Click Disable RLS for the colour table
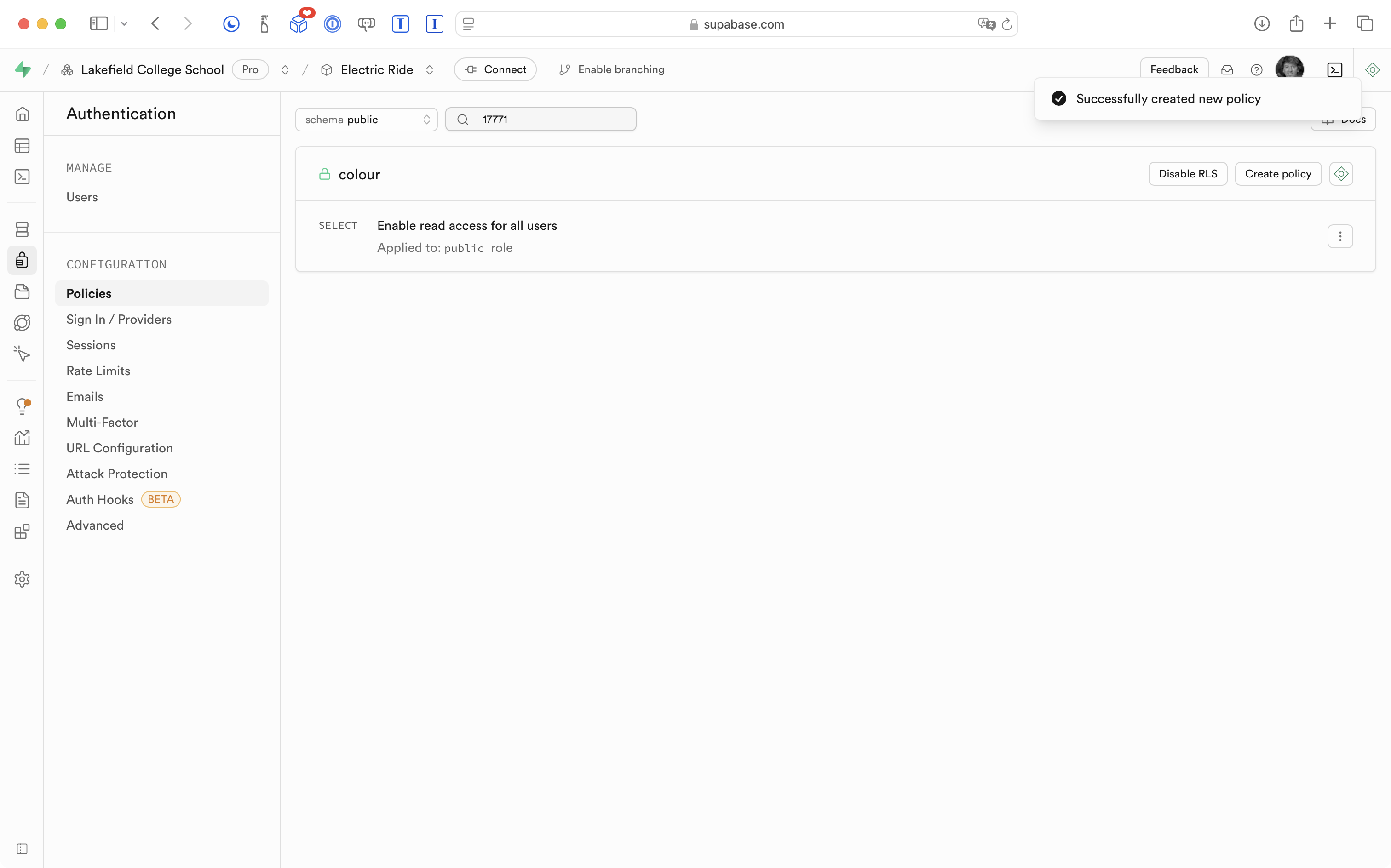 point(1187,174)
